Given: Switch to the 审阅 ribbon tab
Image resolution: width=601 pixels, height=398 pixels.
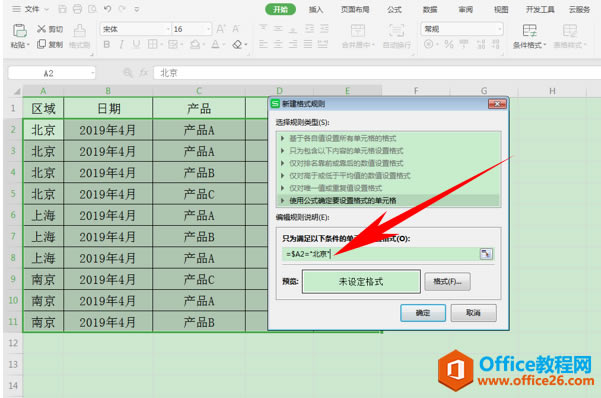Looking at the screenshot, I should (466, 10).
